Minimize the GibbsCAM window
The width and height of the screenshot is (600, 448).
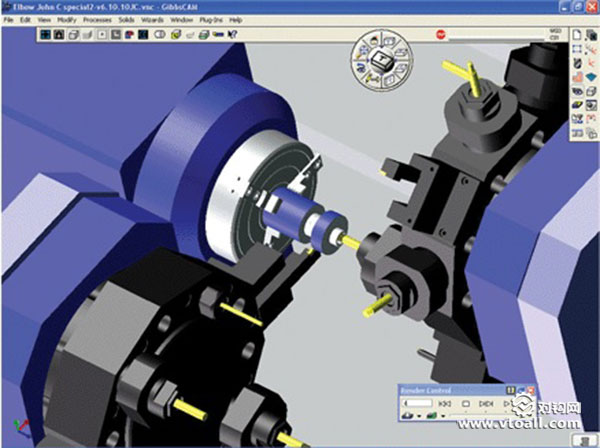tap(565, 7)
